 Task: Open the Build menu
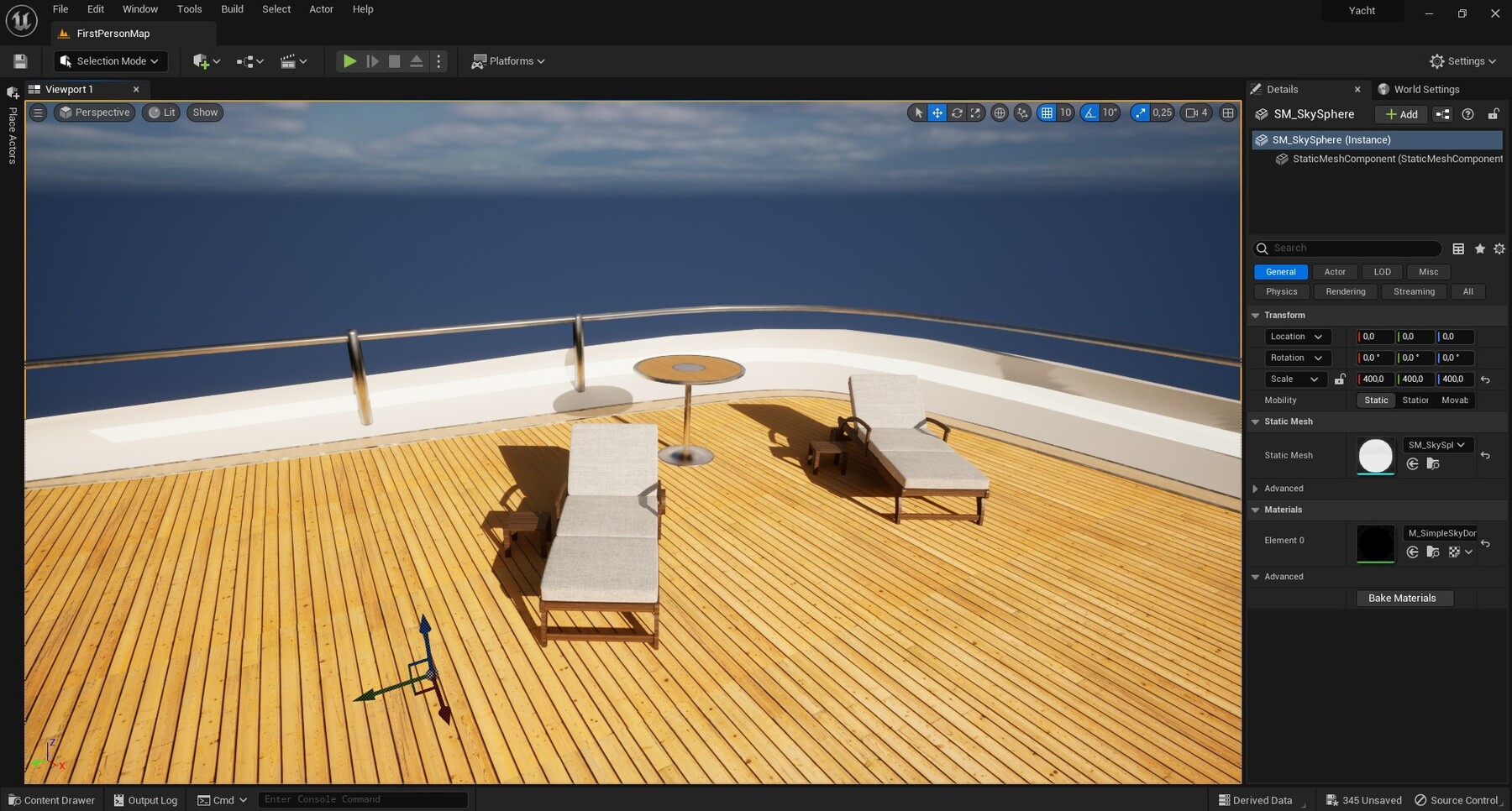tap(232, 9)
